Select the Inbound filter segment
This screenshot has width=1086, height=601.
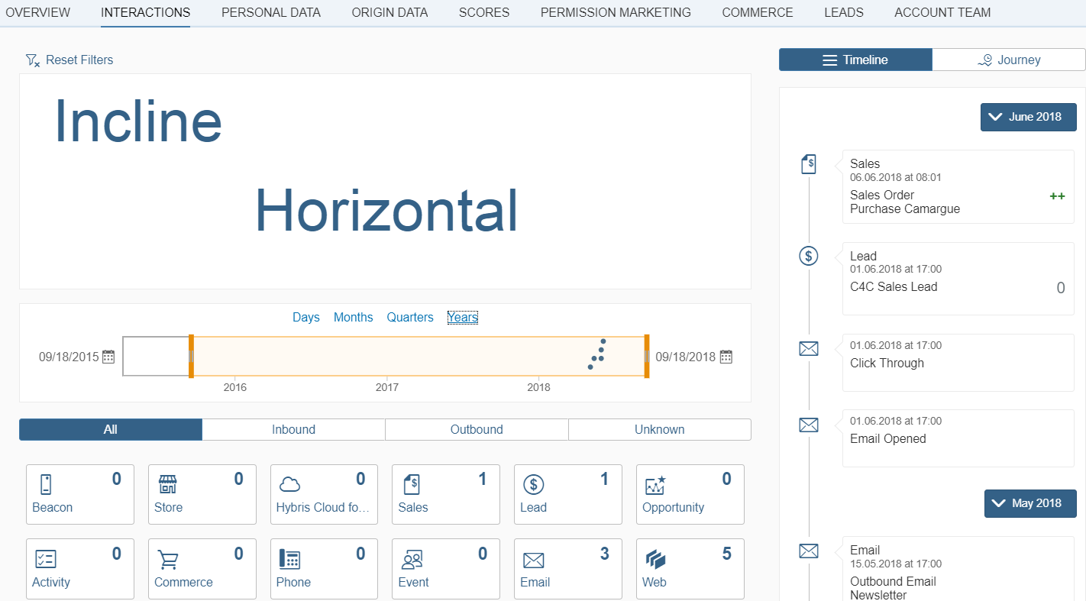(293, 430)
